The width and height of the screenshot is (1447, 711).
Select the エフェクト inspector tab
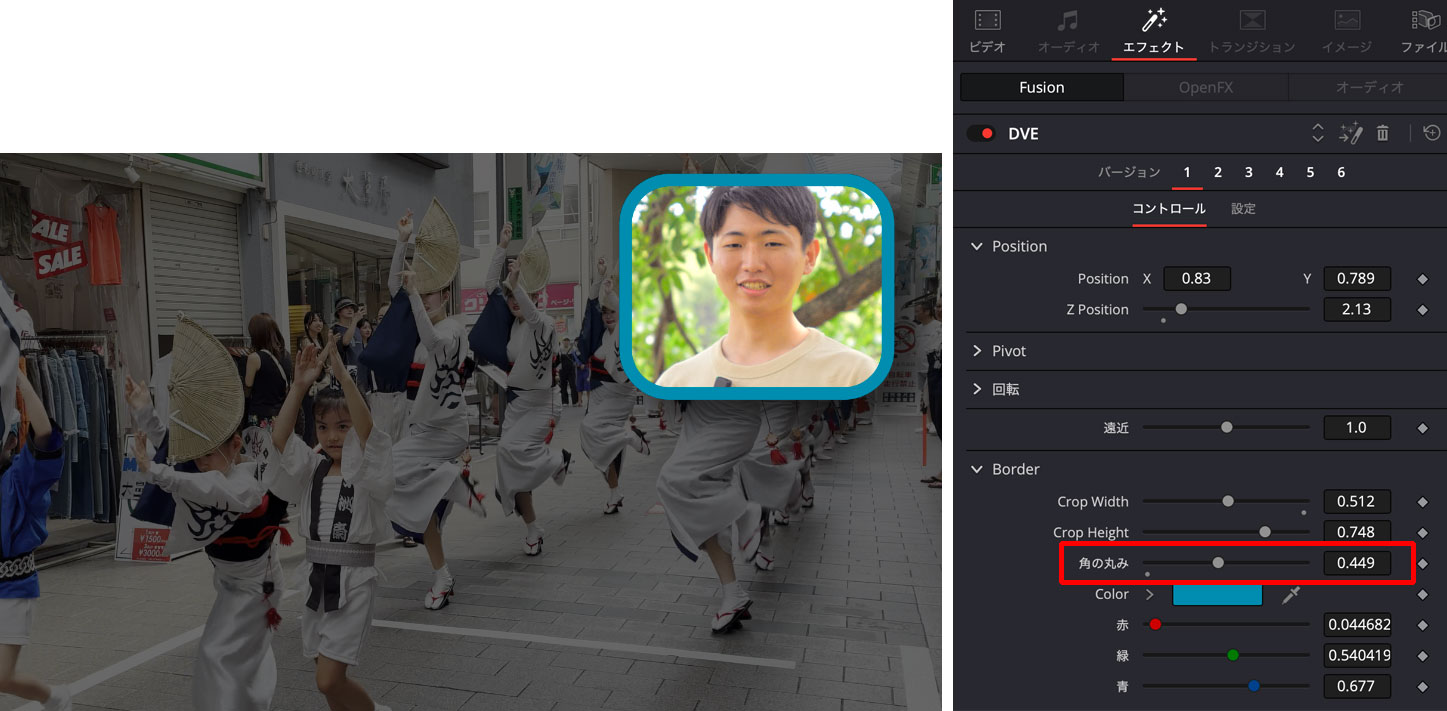click(x=1153, y=30)
